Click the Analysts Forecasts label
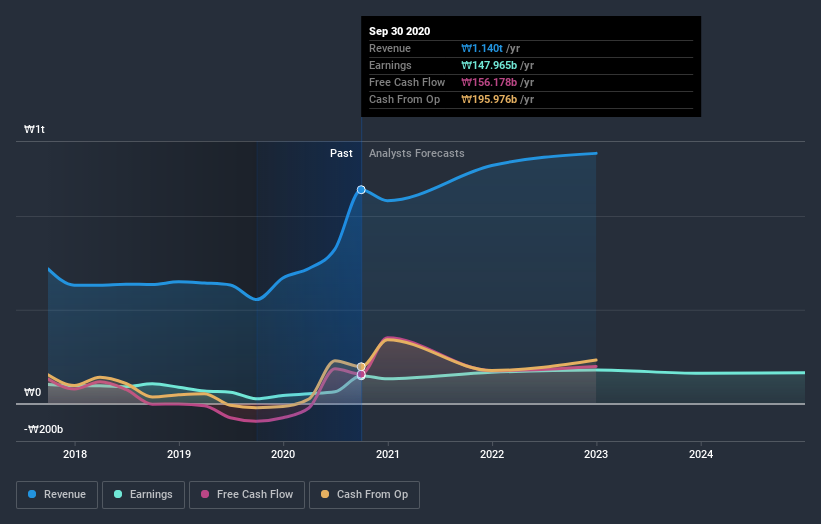 tap(417, 153)
